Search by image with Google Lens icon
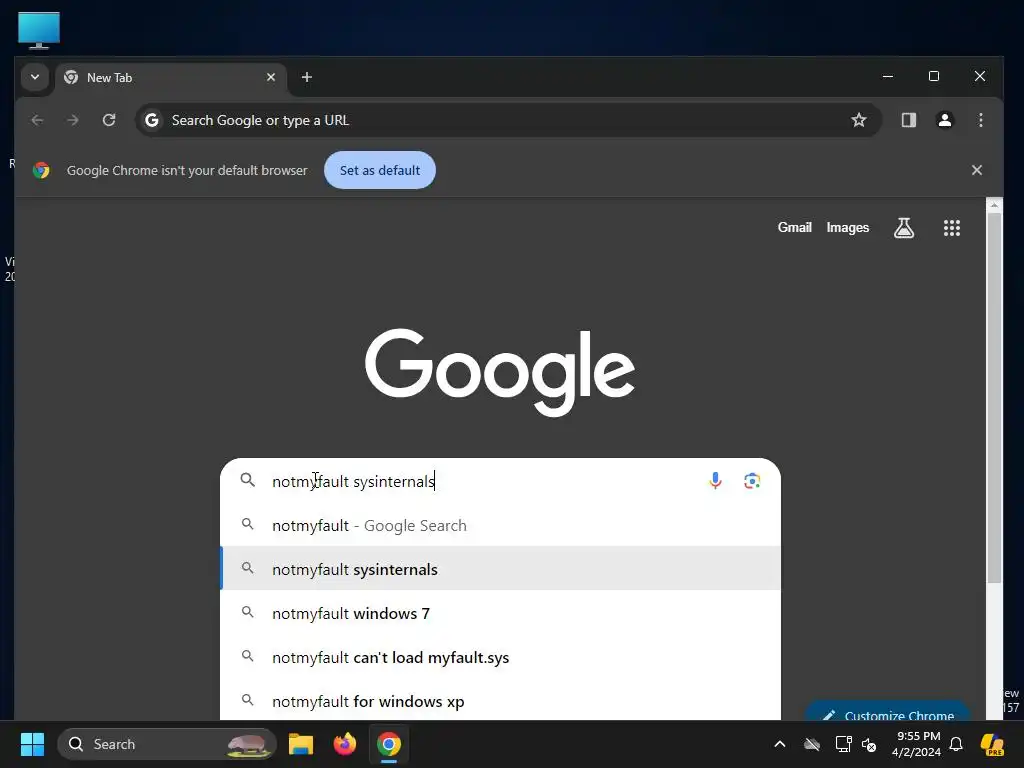 tap(752, 481)
